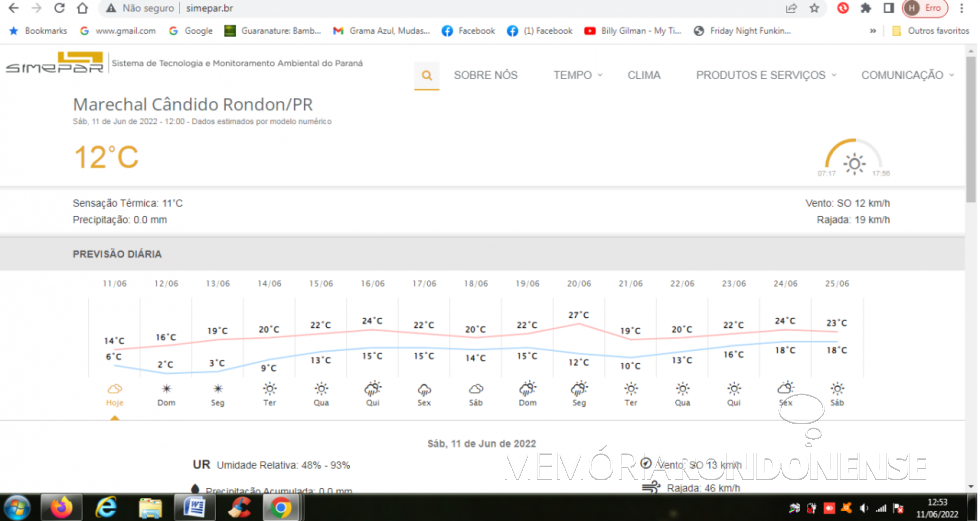Open Windows Explorer folder from taskbar
This screenshot has width=980, height=521.
coord(151,508)
